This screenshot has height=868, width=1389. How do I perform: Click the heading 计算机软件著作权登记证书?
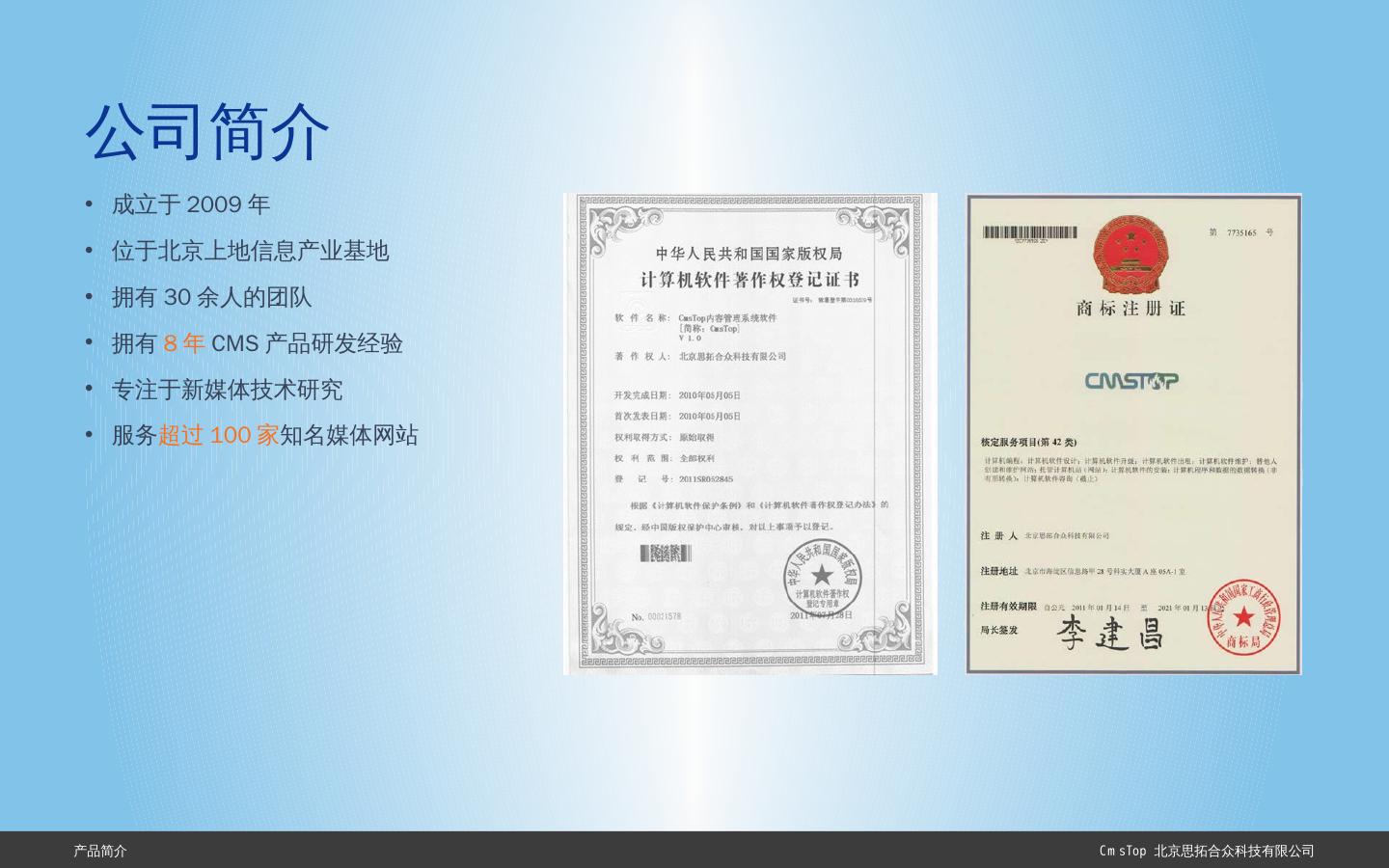749,281
